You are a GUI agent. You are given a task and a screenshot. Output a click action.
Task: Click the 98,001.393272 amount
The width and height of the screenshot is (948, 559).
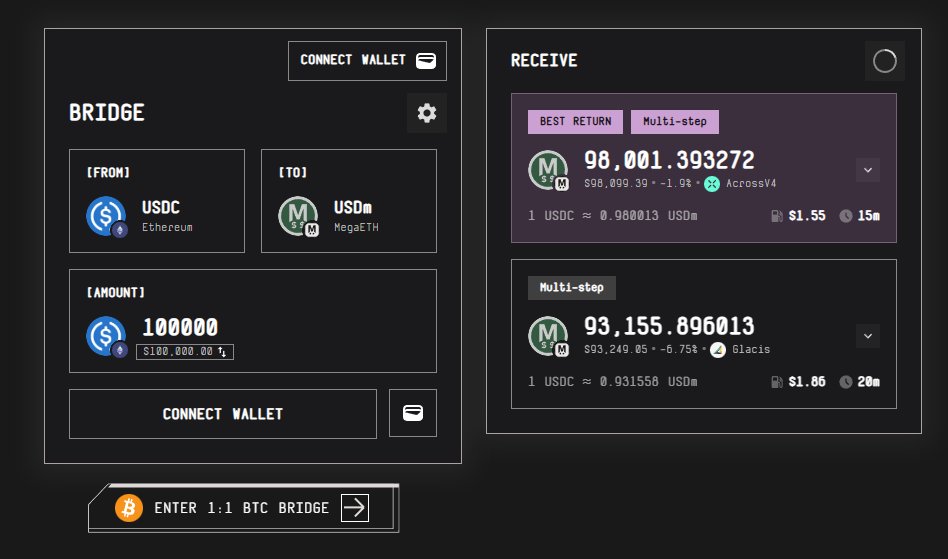(669, 161)
